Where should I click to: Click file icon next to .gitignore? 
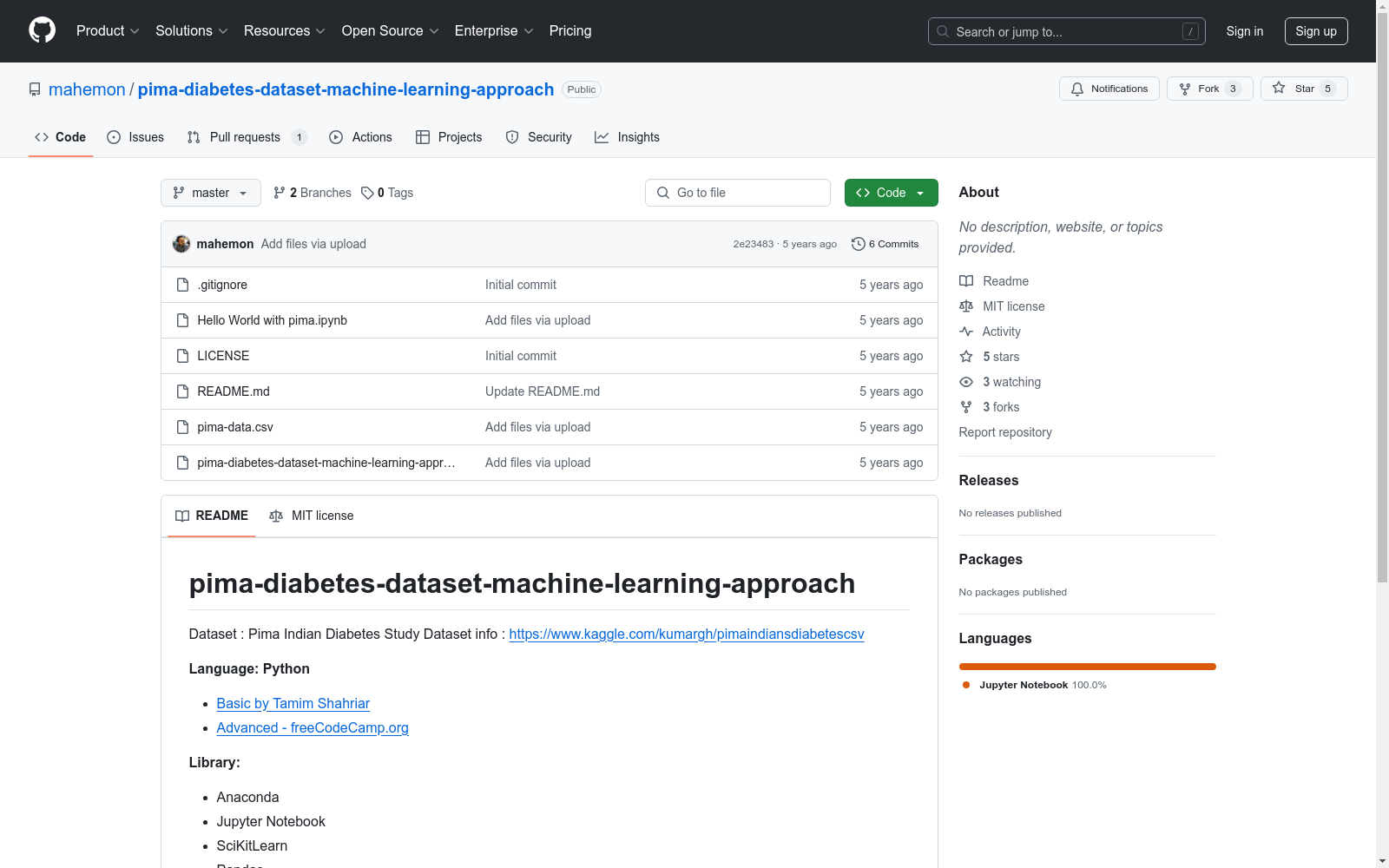click(182, 285)
